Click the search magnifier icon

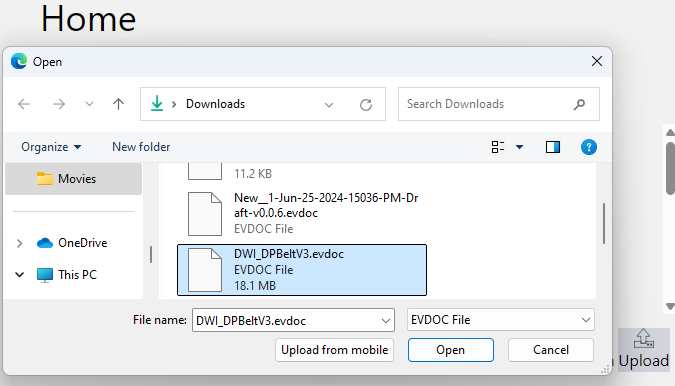click(x=579, y=104)
